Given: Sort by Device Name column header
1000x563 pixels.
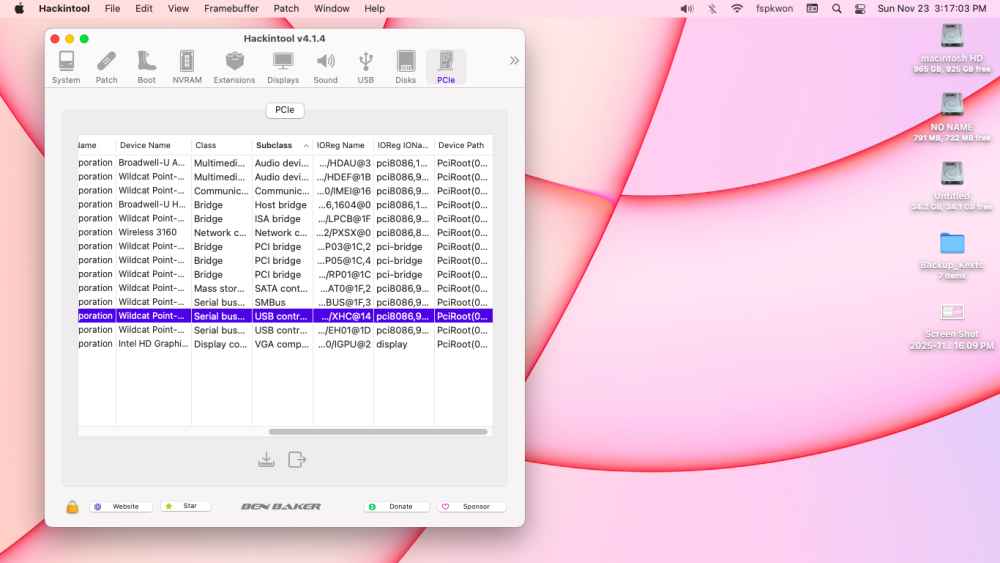Looking at the screenshot, I should click(153, 145).
